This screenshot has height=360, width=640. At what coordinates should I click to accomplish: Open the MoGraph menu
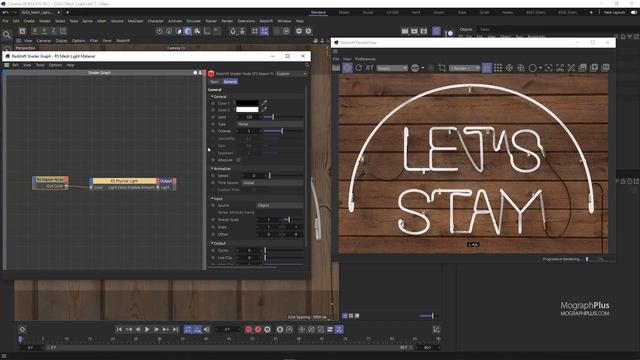coord(136,21)
